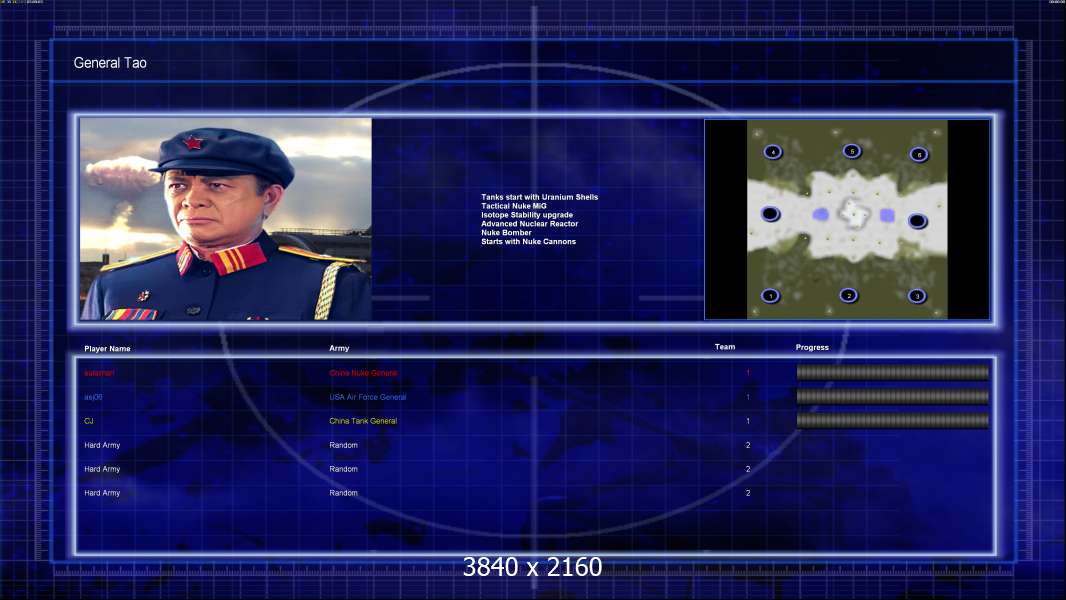The image size is (1066, 600).
Task: Click start position 4 on the minimap
Action: [x=772, y=152]
